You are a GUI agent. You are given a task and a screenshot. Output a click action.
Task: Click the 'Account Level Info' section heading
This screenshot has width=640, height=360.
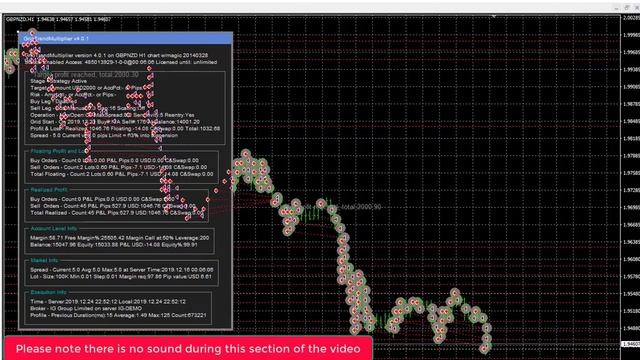pos(53,229)
